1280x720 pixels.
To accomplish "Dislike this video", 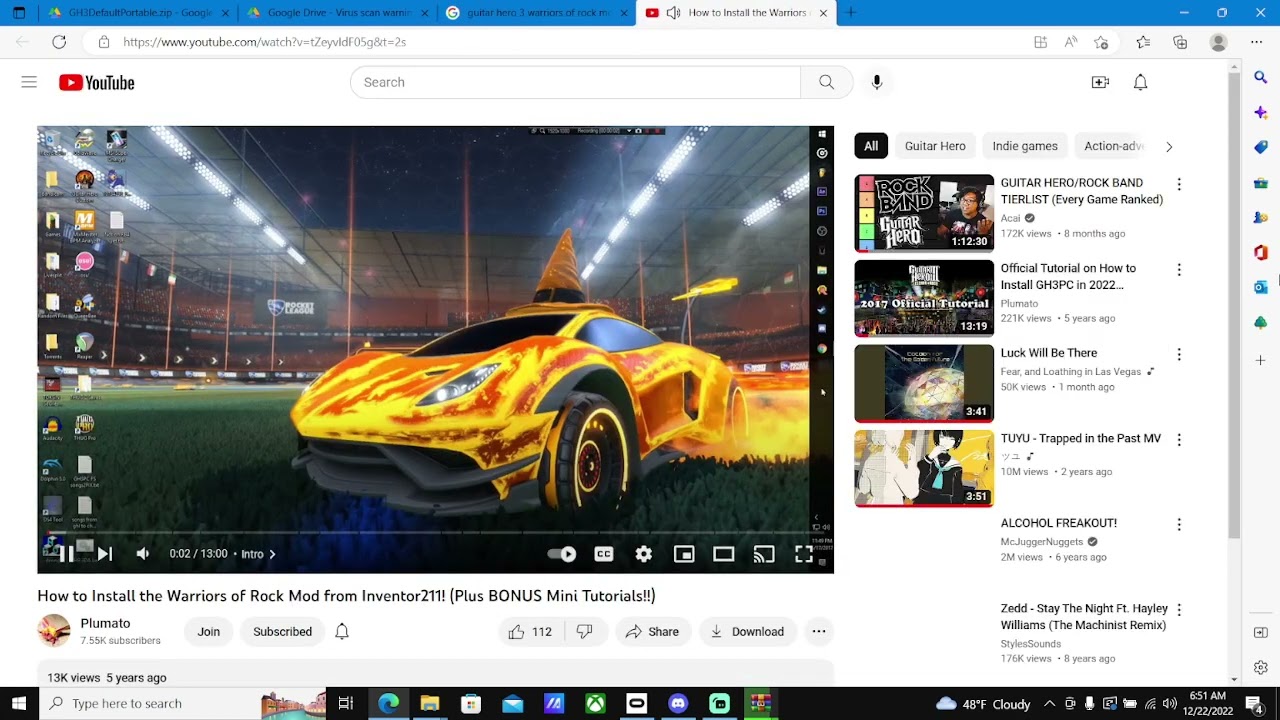I will pos(585,631).
